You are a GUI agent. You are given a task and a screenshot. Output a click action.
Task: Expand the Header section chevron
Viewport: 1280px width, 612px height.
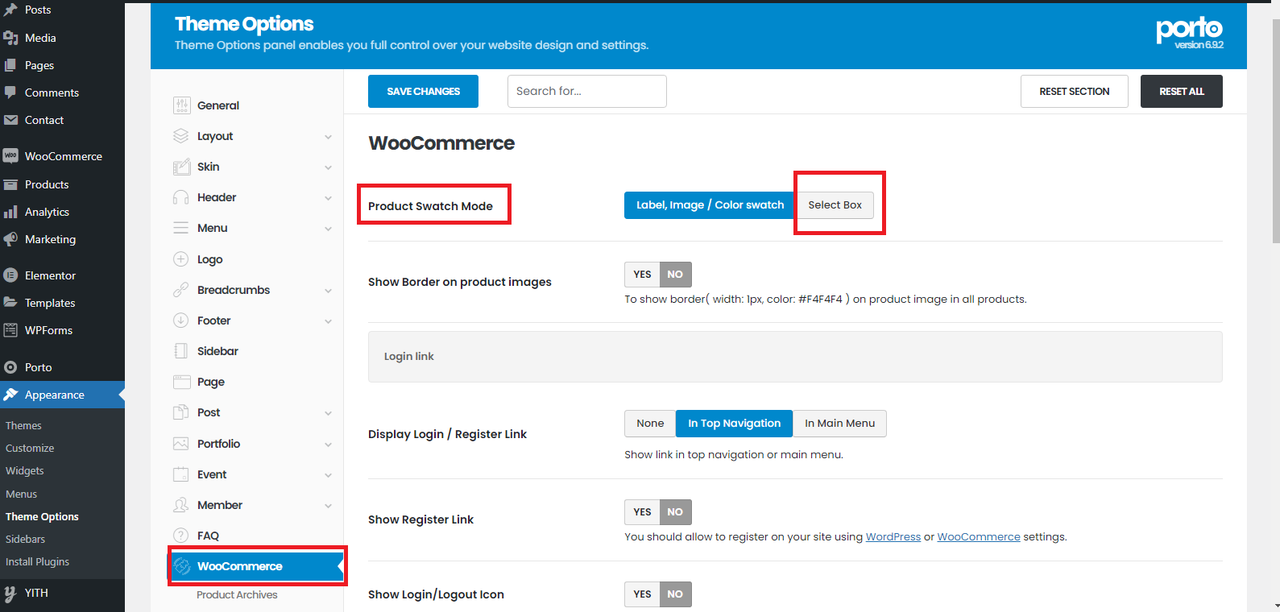[x=328, y=198]
